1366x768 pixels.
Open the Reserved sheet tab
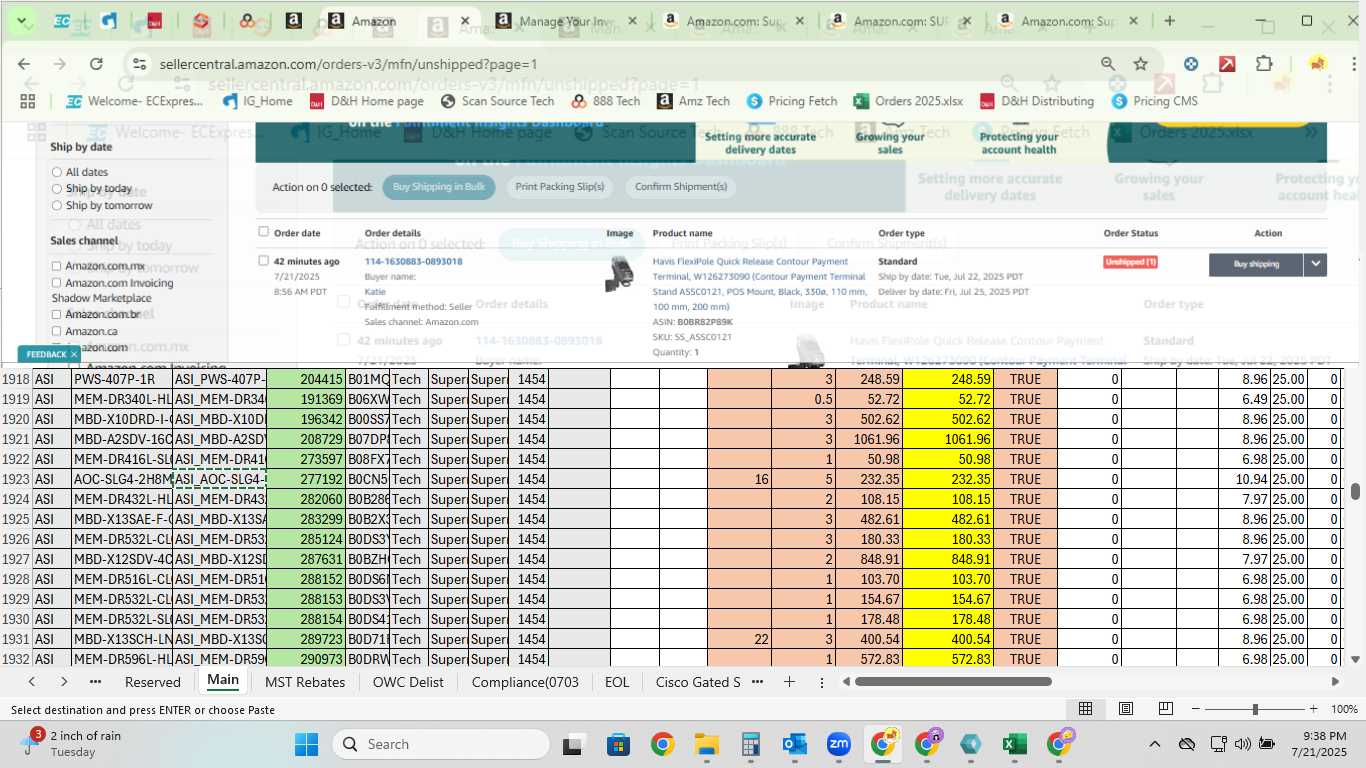[x=153, y=682]
